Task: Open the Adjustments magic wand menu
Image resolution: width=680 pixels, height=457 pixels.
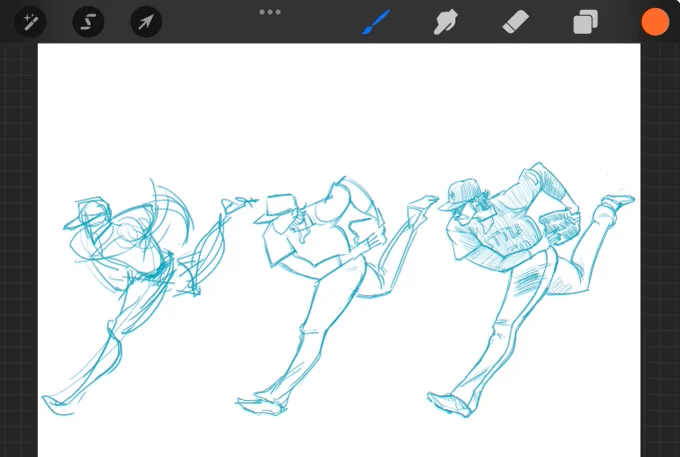Action: pyautogui.click(x=30, y=21)
